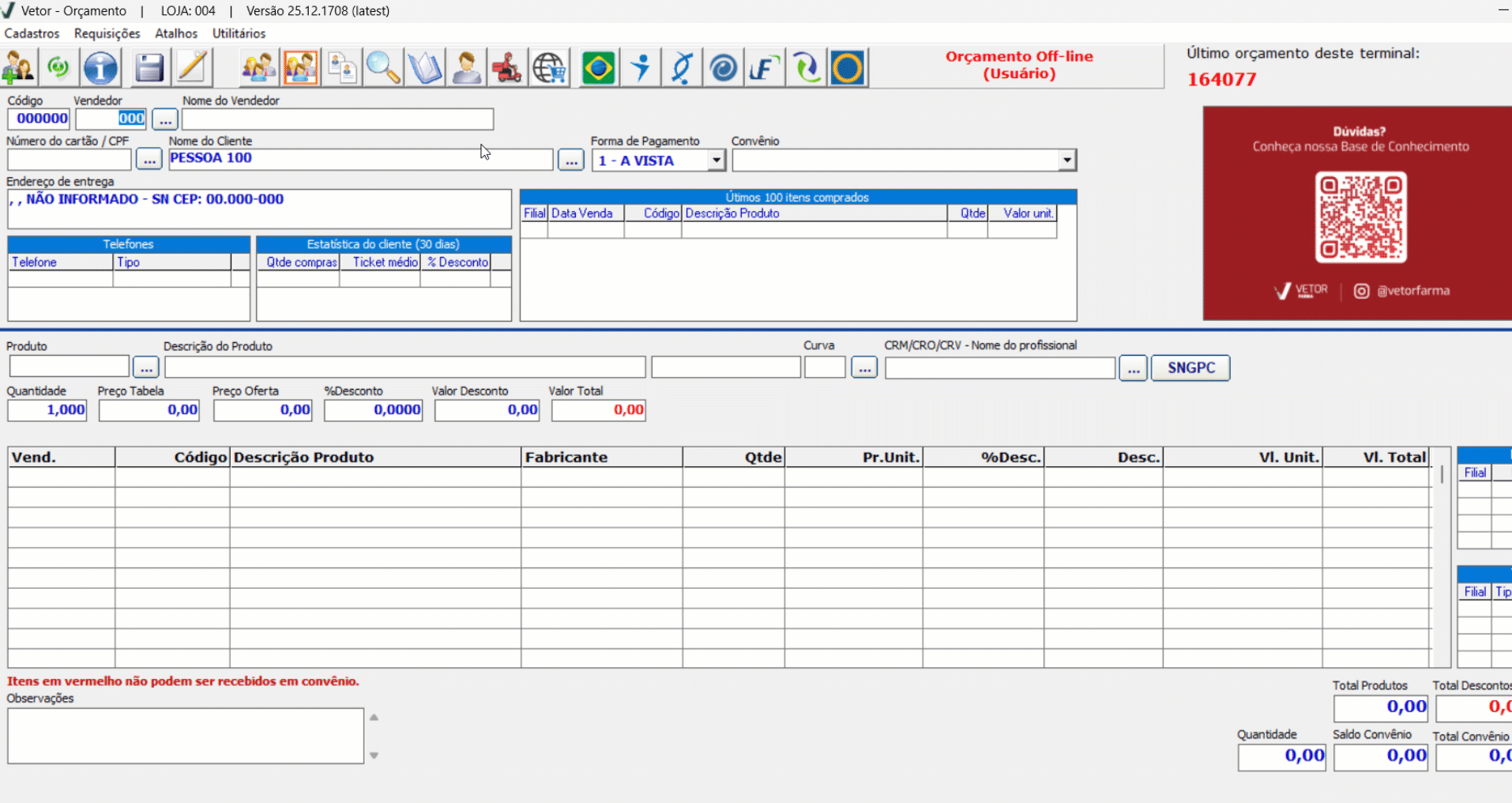1512x803 pixels.
Task: Click the SNGPC button
Action: [x=1190, y=368]
